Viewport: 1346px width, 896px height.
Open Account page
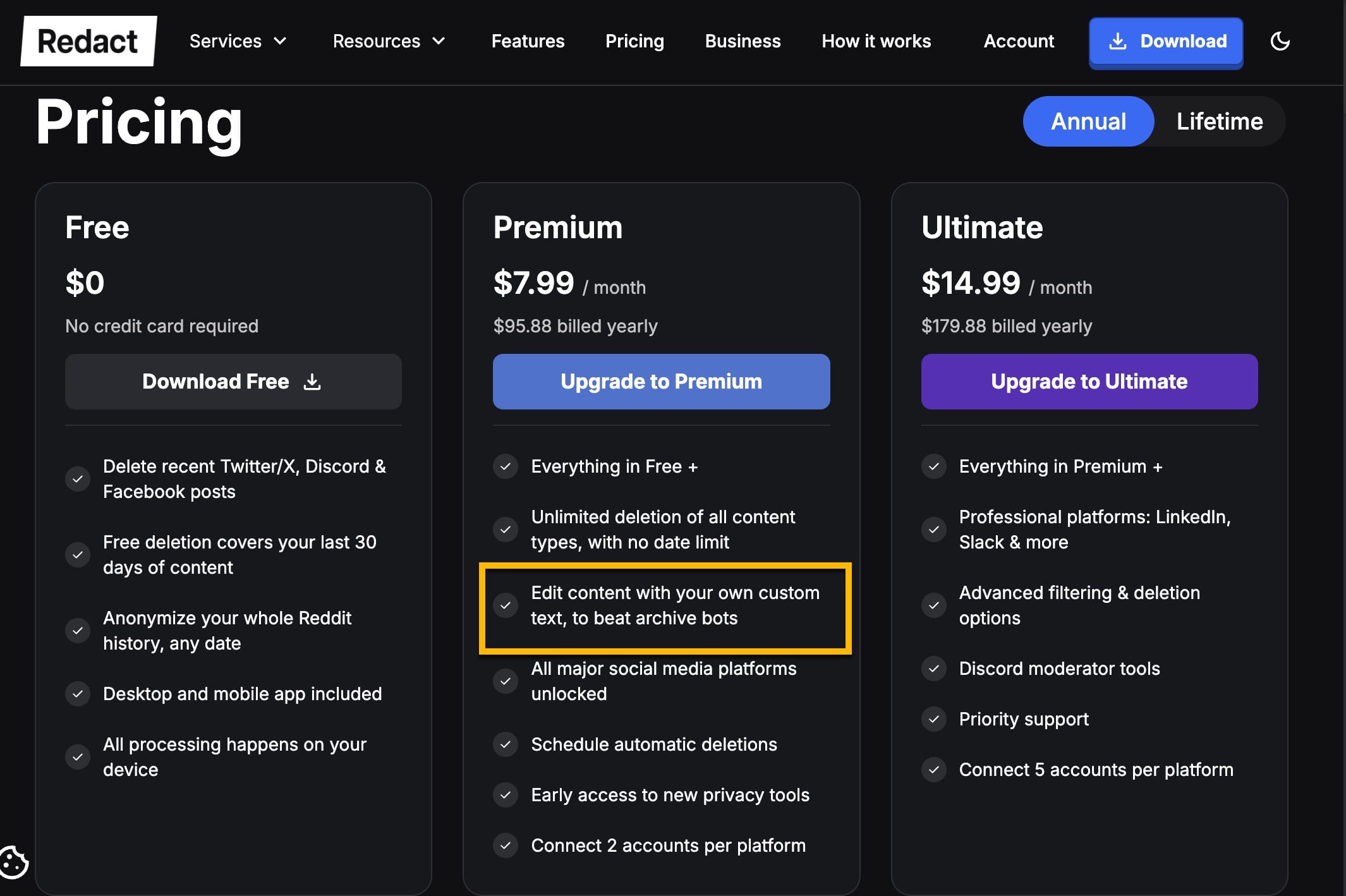[x=1019, y=41]
